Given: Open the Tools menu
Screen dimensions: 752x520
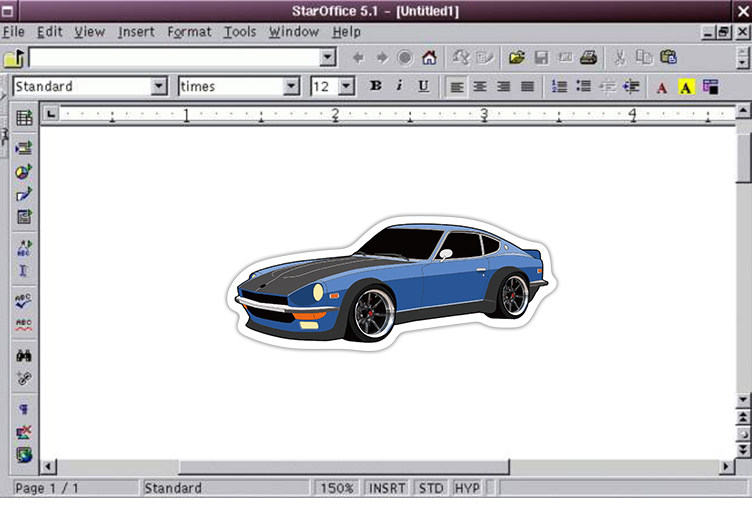Looking at the screenshot, I should coord(240,32).
